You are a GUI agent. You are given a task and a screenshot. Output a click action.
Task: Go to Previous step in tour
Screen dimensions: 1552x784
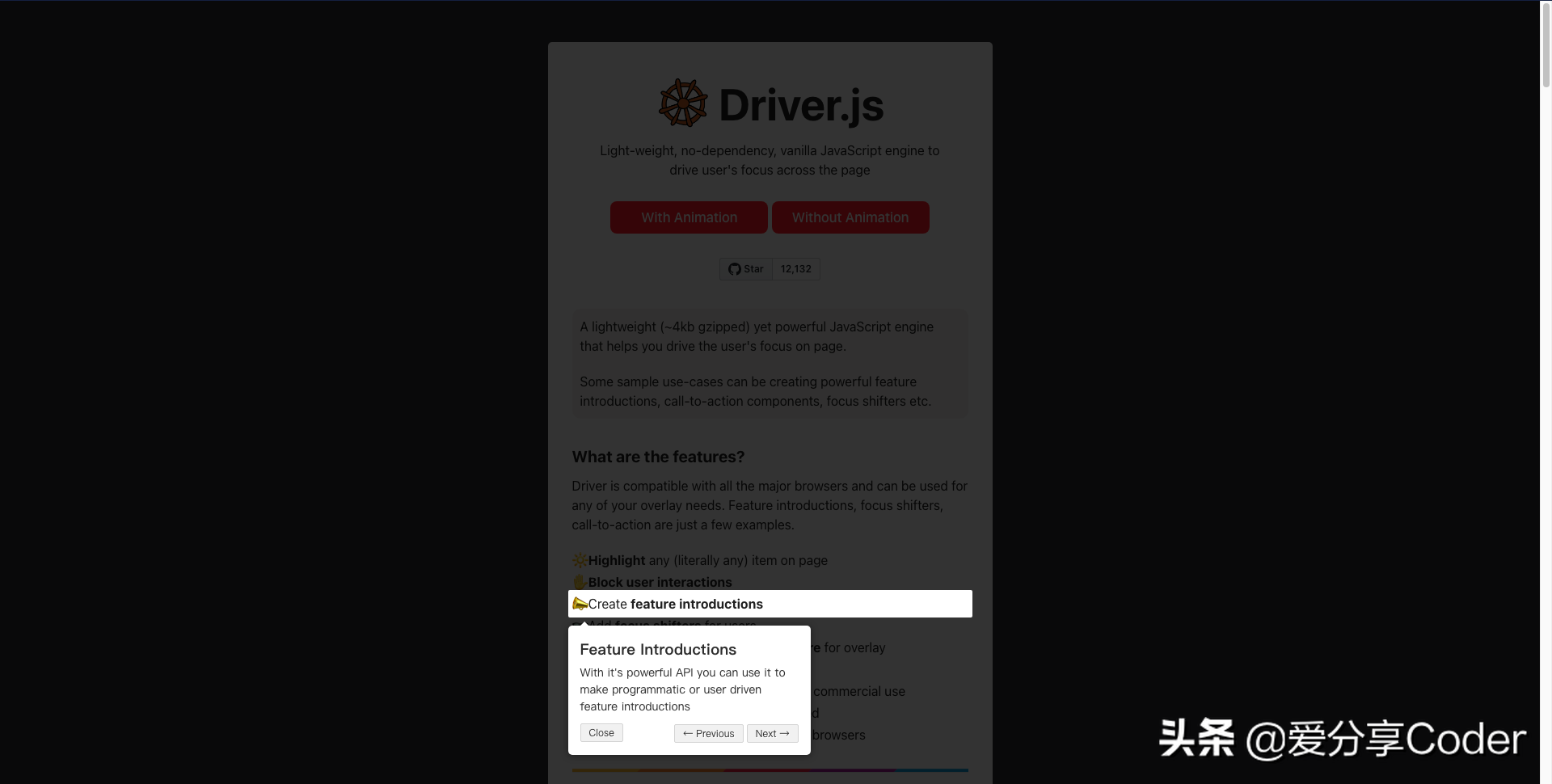click(x=708, y=733)
